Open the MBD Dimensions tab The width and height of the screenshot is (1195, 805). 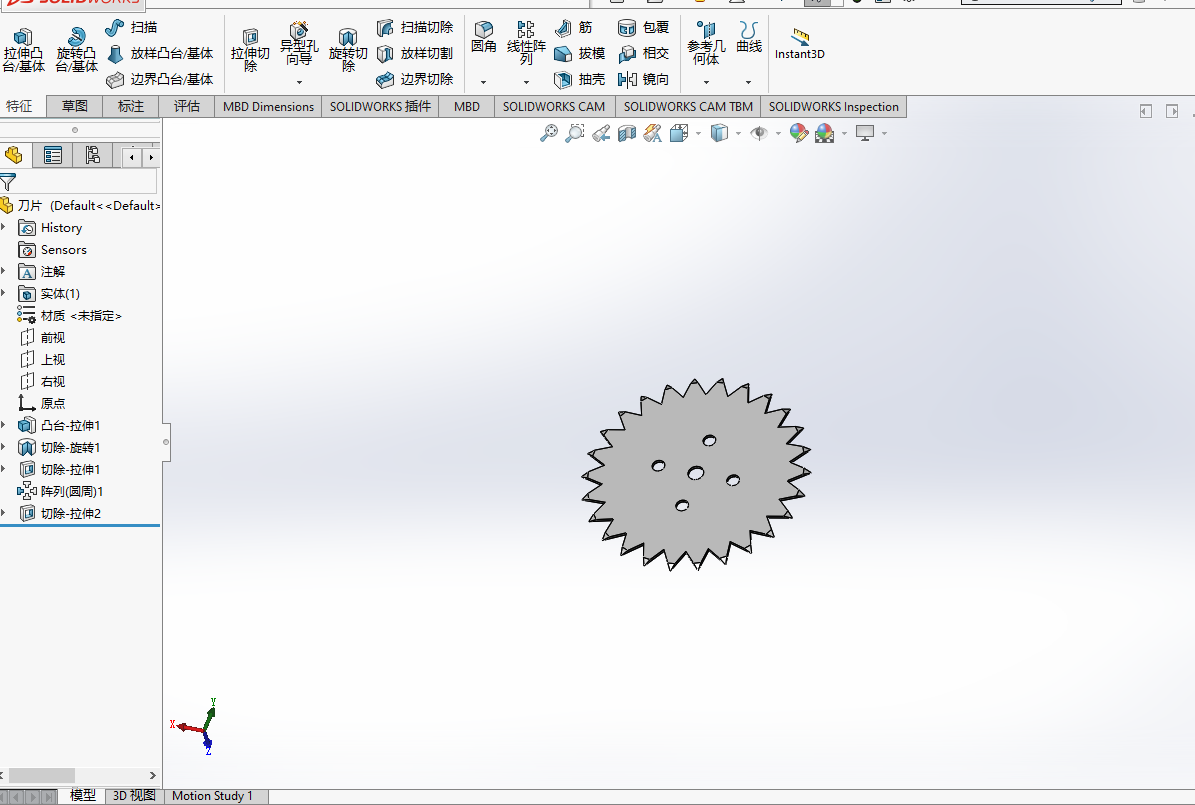(x=268, y=106)
